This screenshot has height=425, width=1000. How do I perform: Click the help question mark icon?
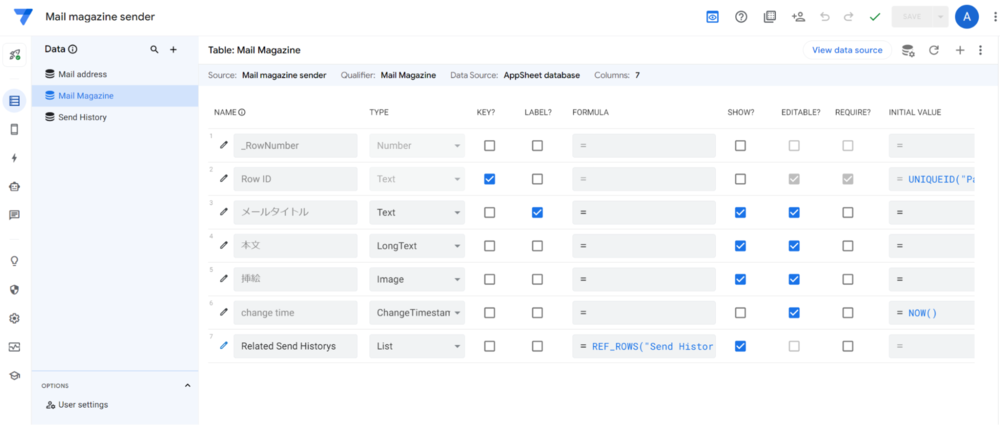click(x=741, y=17)
